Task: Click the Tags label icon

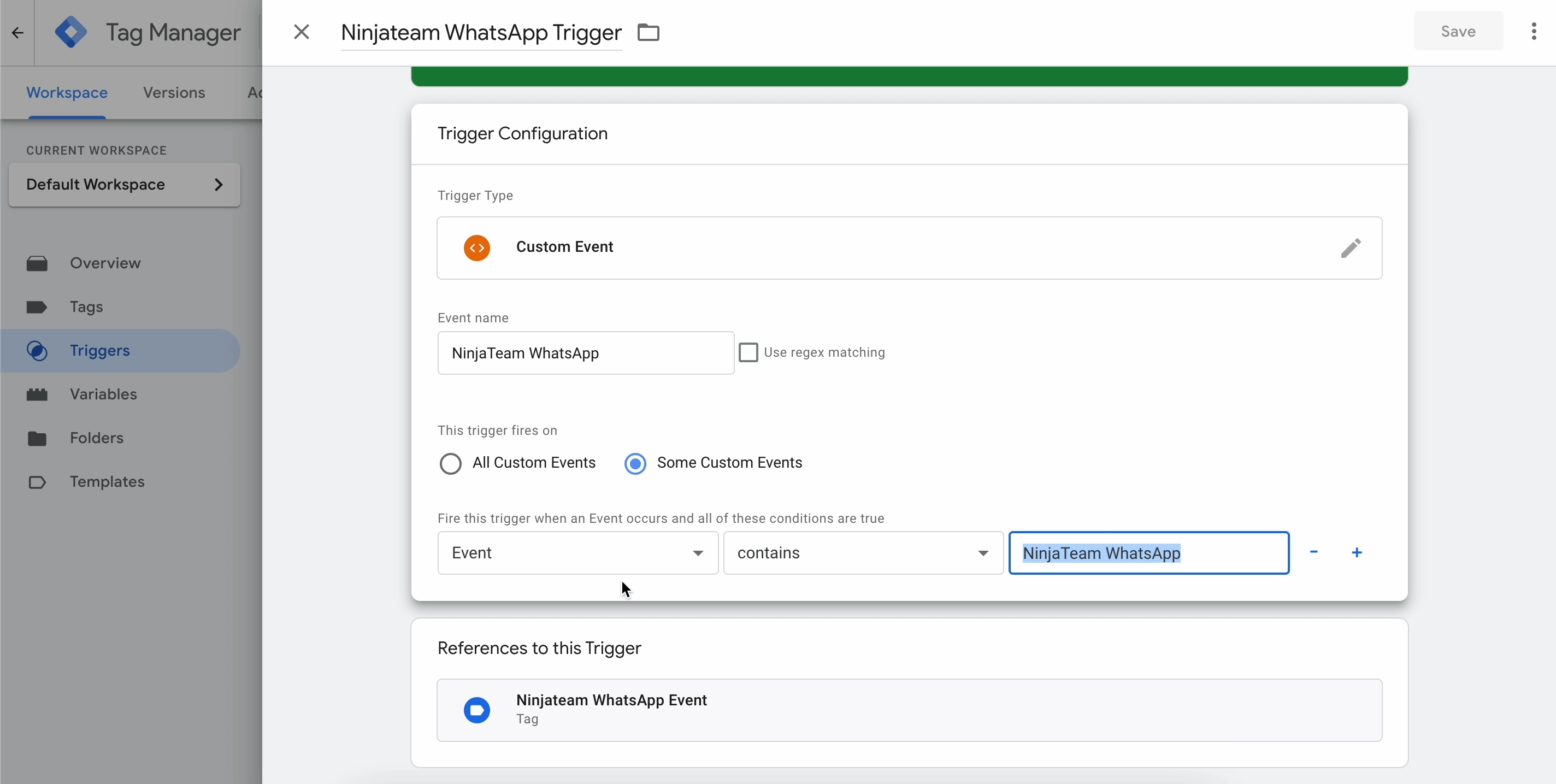Action: point(37,307)
